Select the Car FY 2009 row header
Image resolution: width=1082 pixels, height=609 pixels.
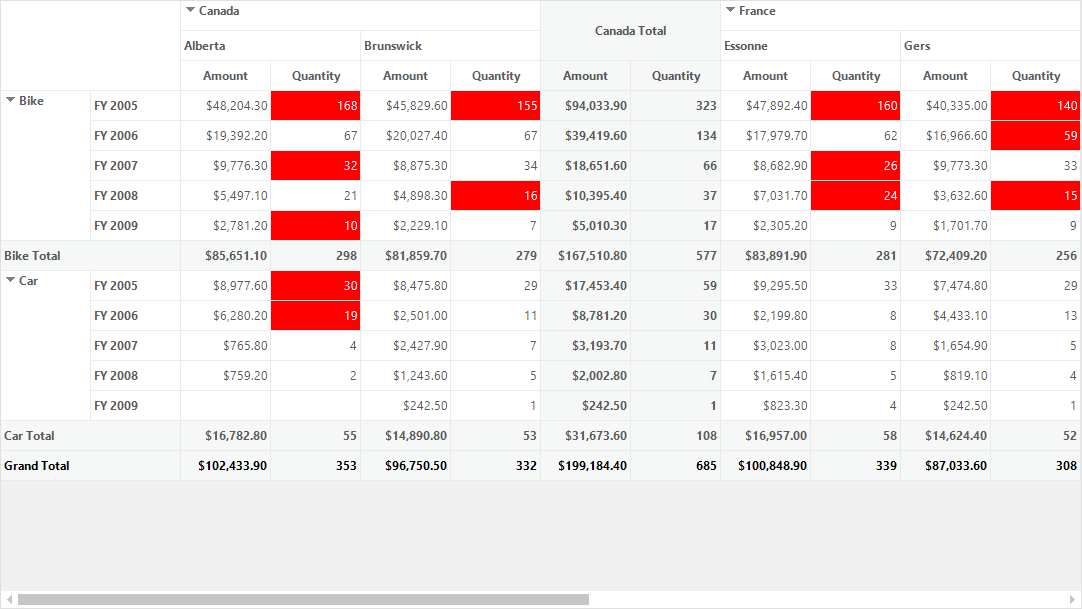(x=135, y=406)
